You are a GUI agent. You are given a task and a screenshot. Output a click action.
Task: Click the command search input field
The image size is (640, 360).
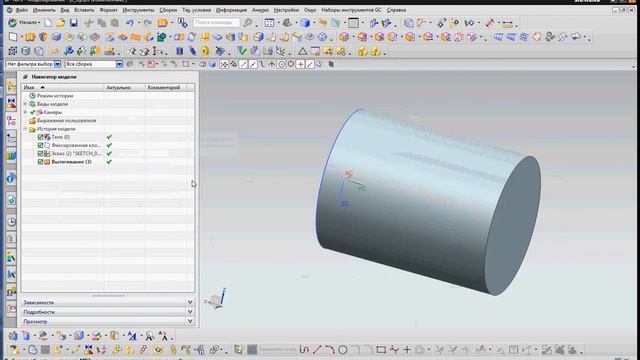click(x=216, y=23)
